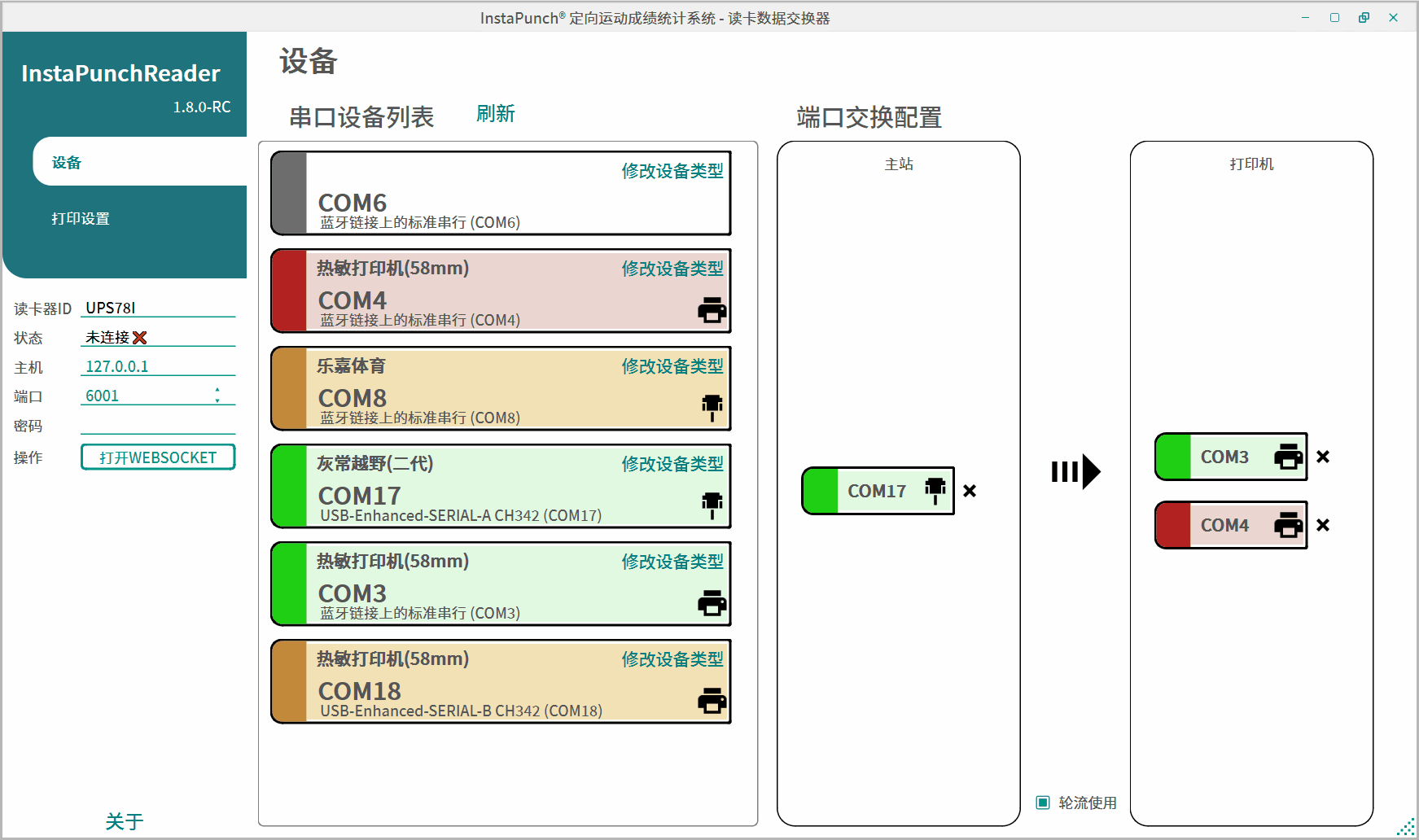1419x840 pixels.
Task: Remove COM4 from the 打印机 panel
Action: click(1322, 525)
